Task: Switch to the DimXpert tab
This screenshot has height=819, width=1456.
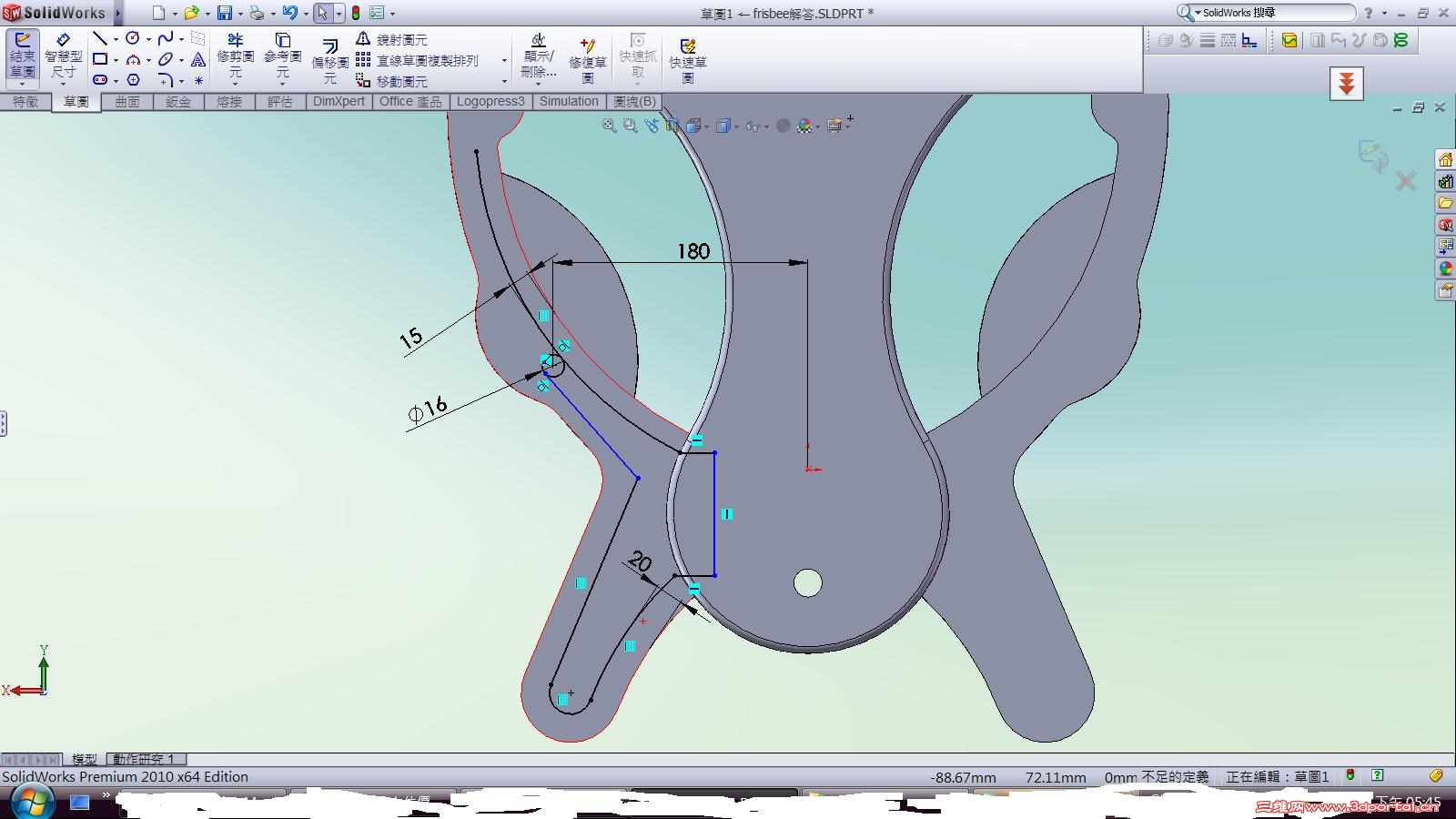Action: (x=339, y=102)
